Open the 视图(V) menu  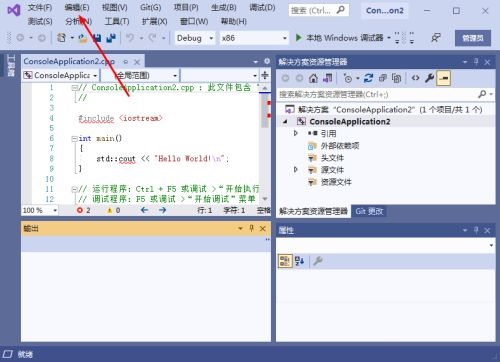click(x=114, y=8)
